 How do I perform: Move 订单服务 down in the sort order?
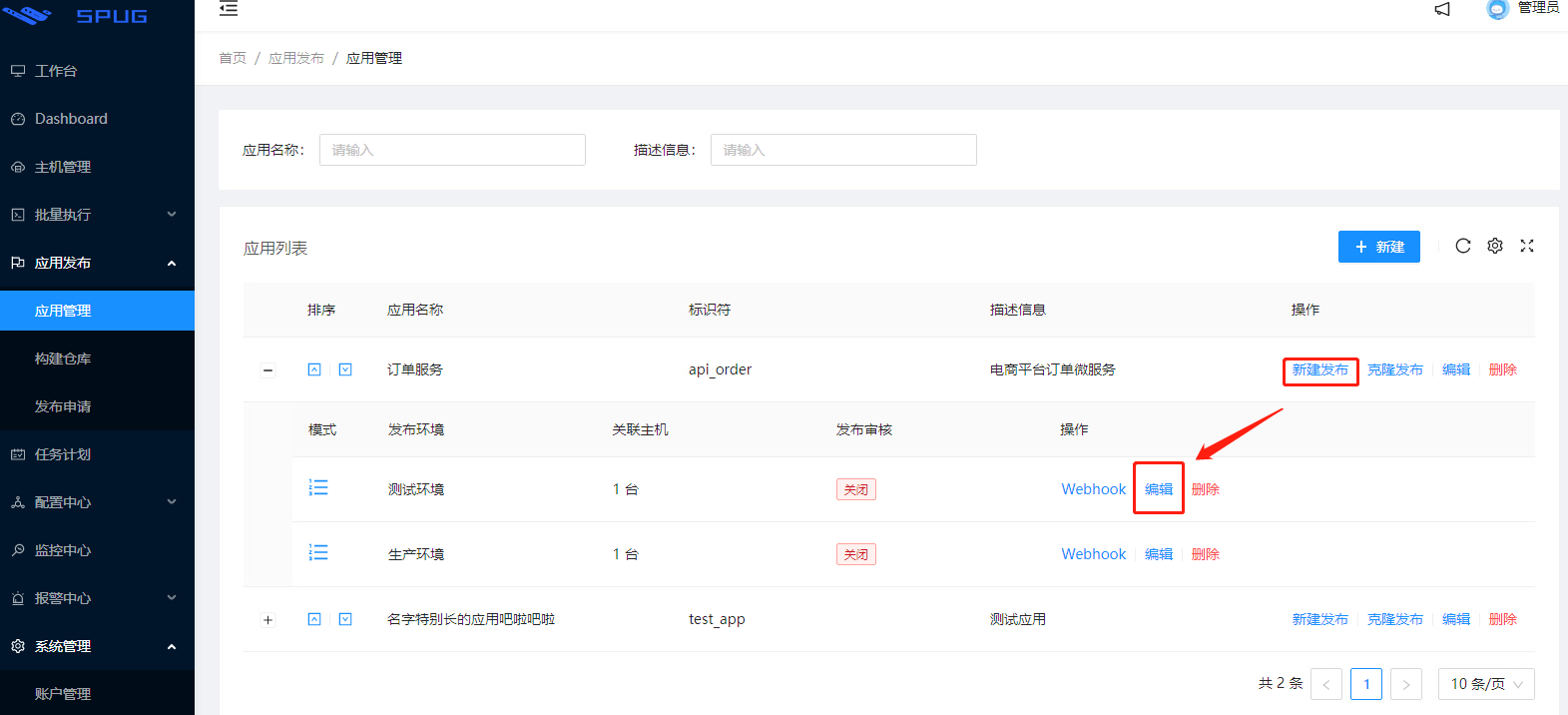coord(345,369)
